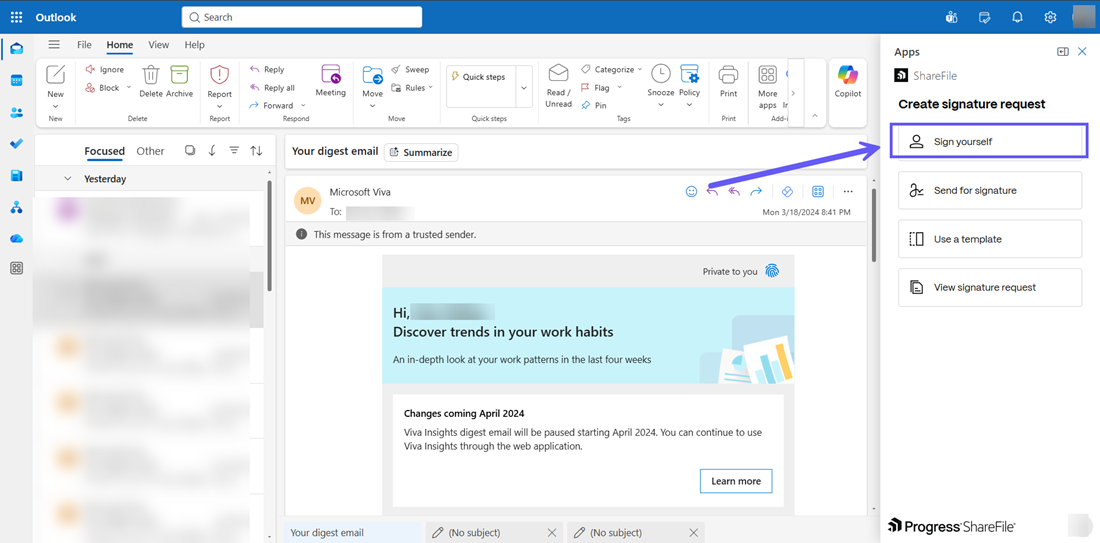Open the Help ribbon tab
The image size is (1100, 543).
click(194, 45)
